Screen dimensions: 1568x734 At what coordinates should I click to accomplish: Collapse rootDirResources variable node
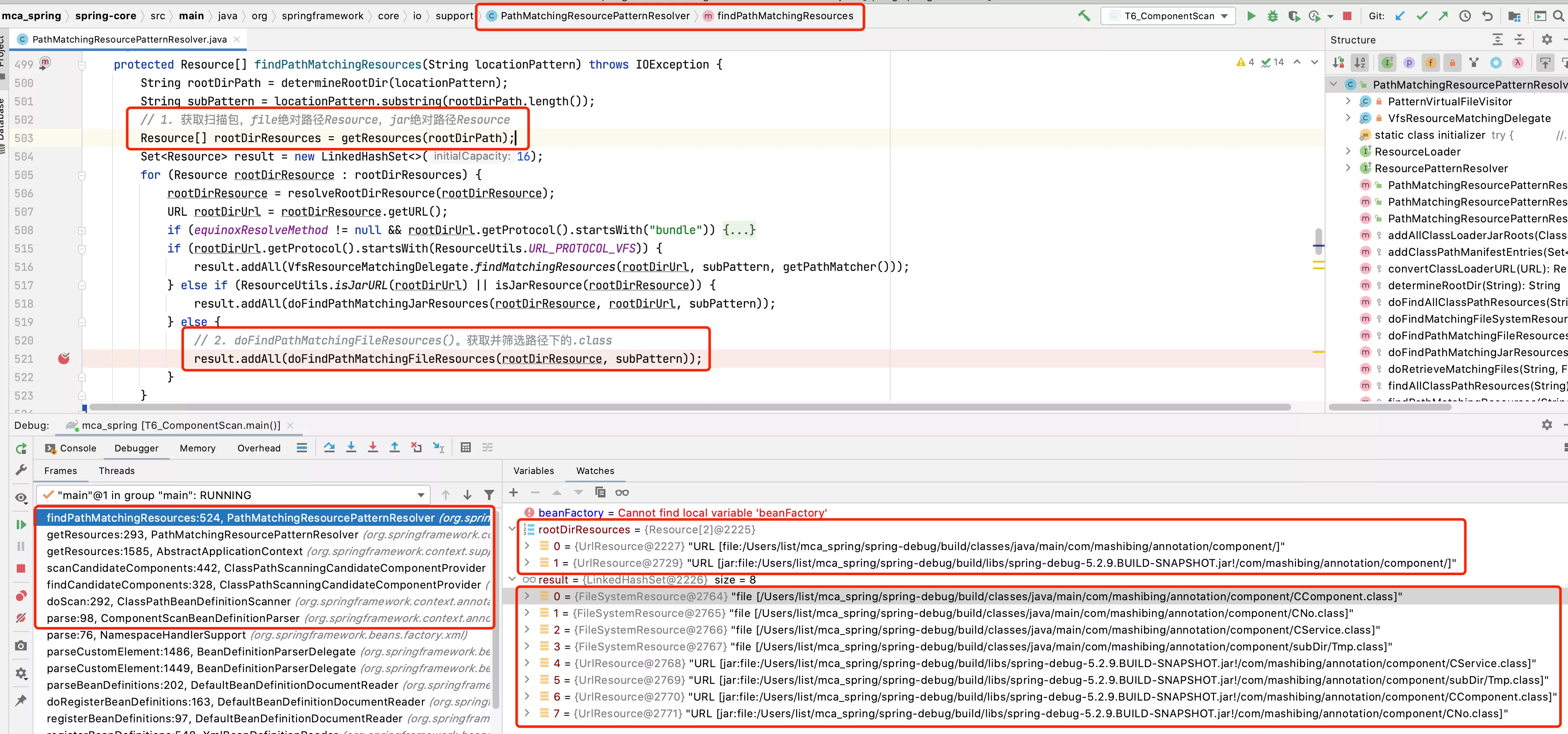[512, 530]
